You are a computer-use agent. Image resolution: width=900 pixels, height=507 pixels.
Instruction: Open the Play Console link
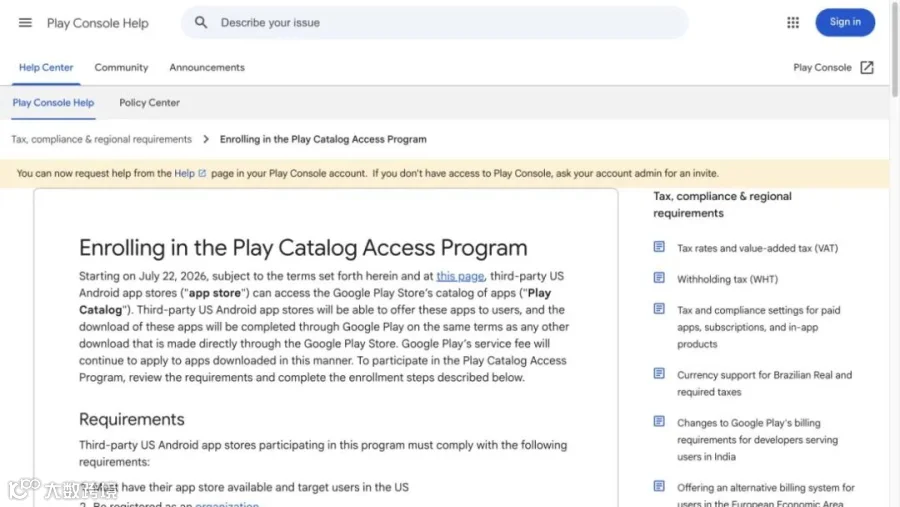(823, 67)
